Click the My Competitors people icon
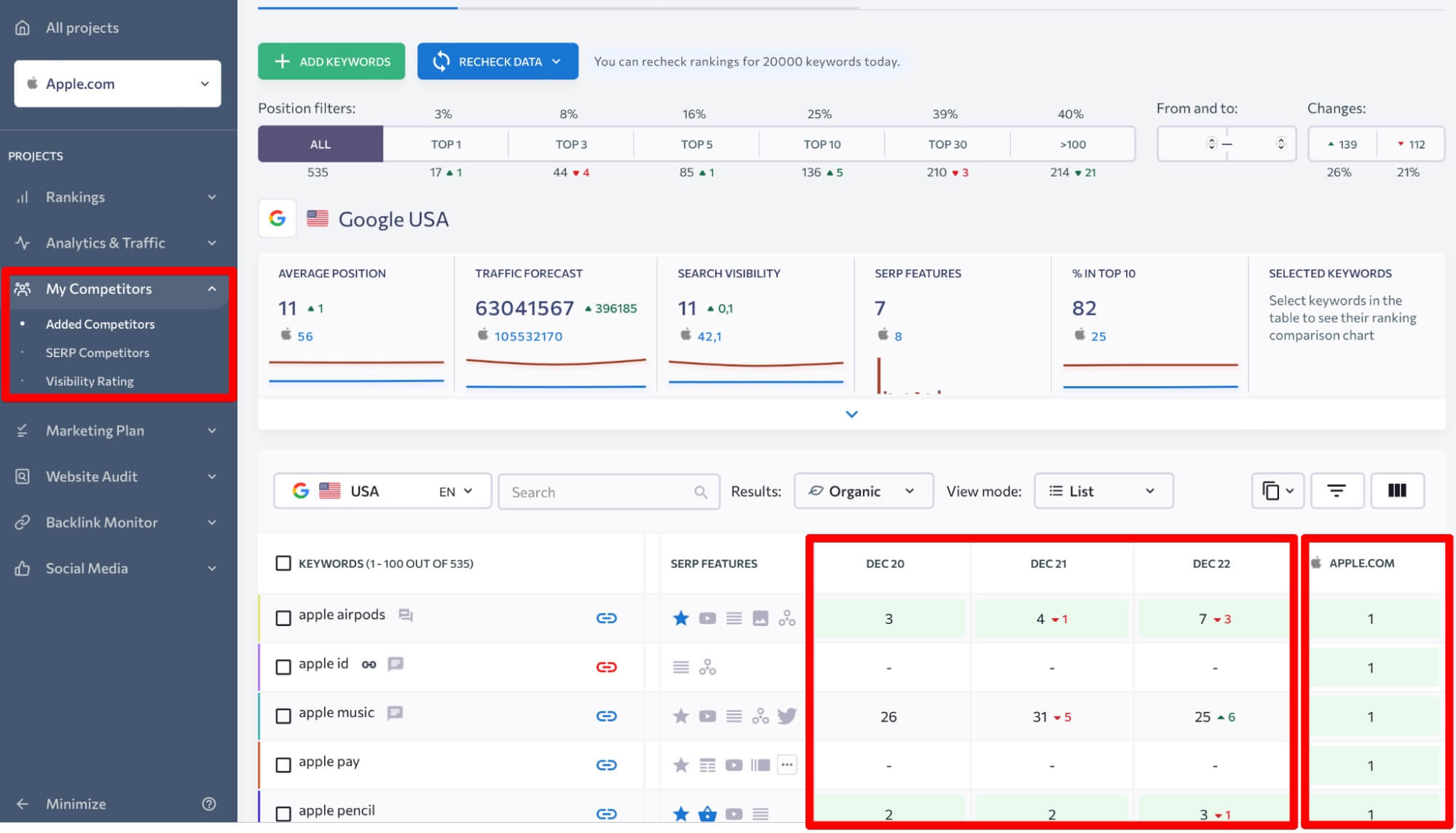Image resolution: width=1456 pixels, height=833 pixels. (23, 289)
